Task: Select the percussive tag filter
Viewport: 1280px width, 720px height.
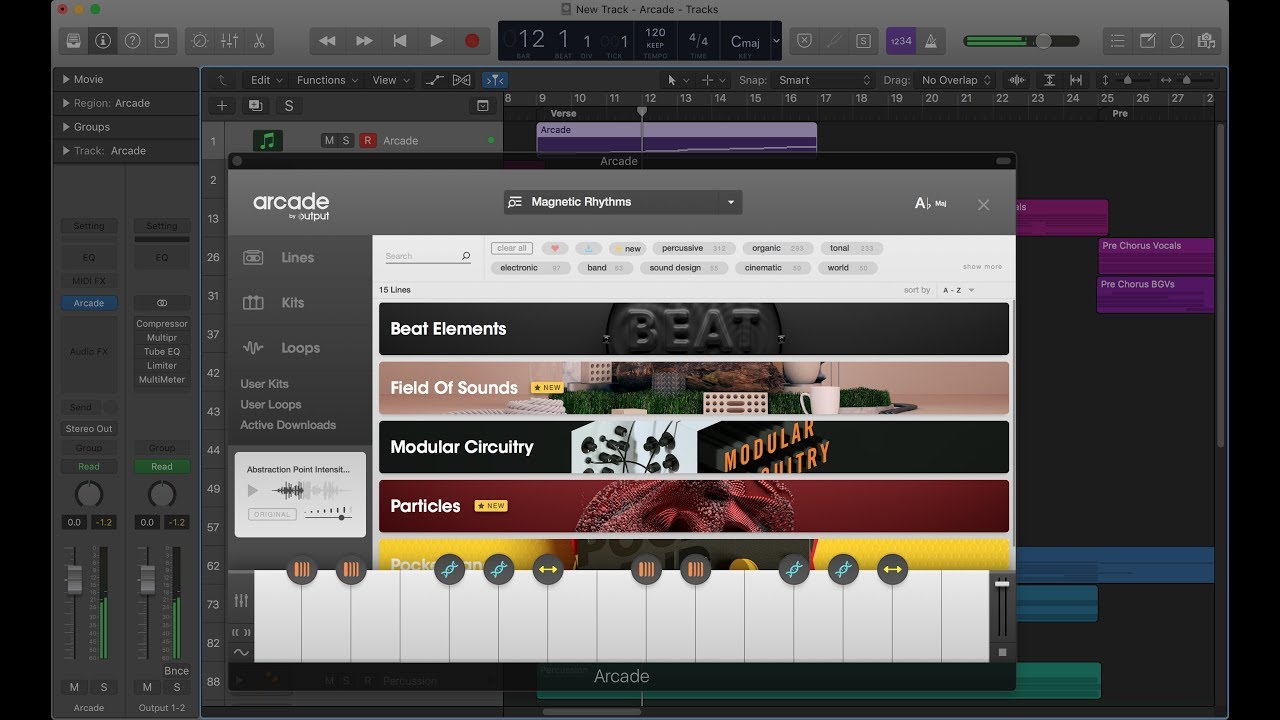Action: 693,248
